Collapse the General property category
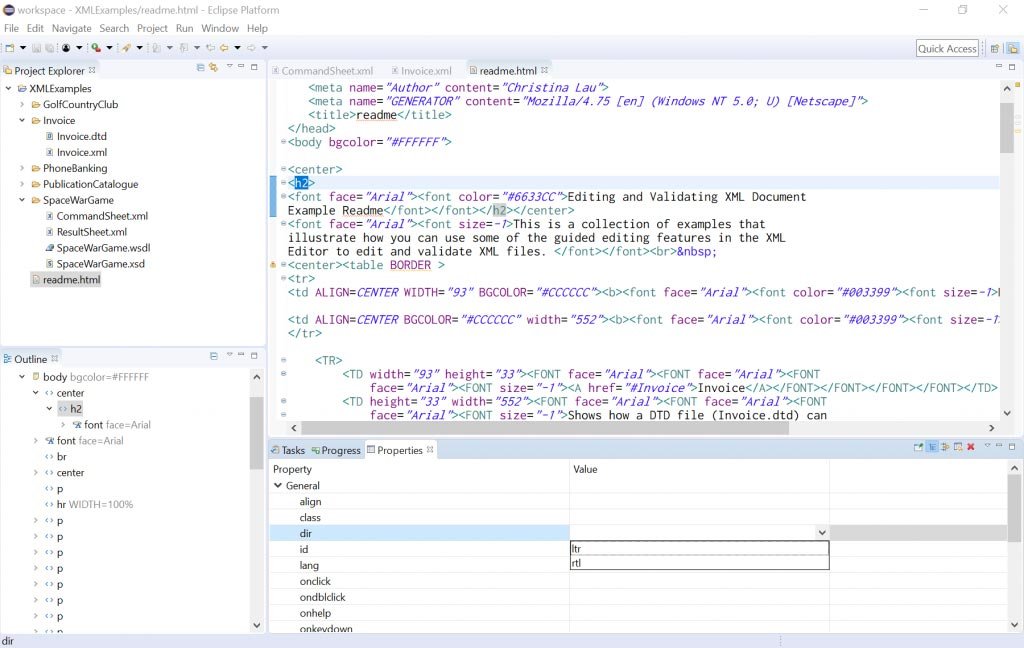This screenshot has height=648, width=1024. coord(278,485)
